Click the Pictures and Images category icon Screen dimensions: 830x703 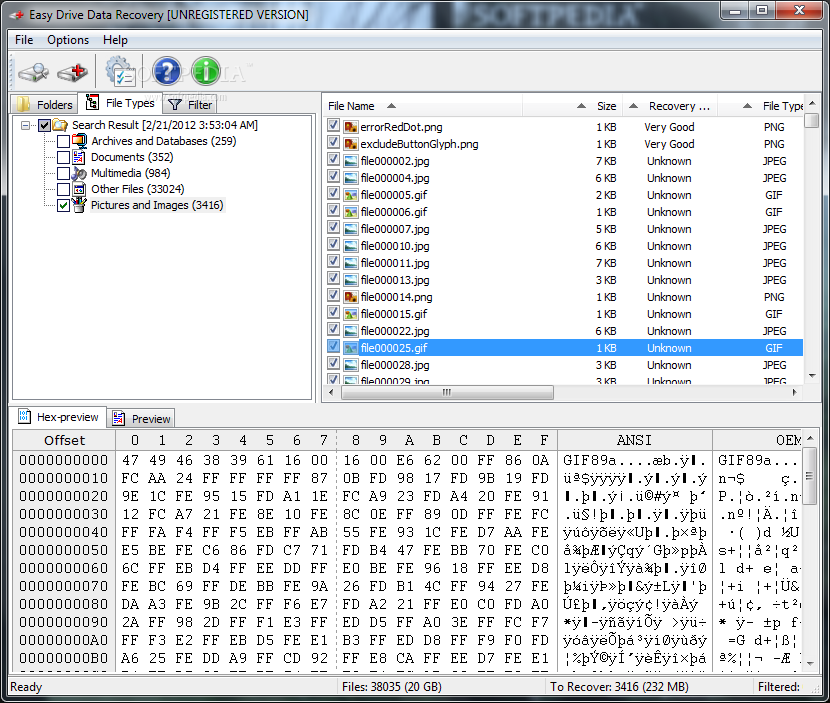pyautogui.click(x=79, y=205)
